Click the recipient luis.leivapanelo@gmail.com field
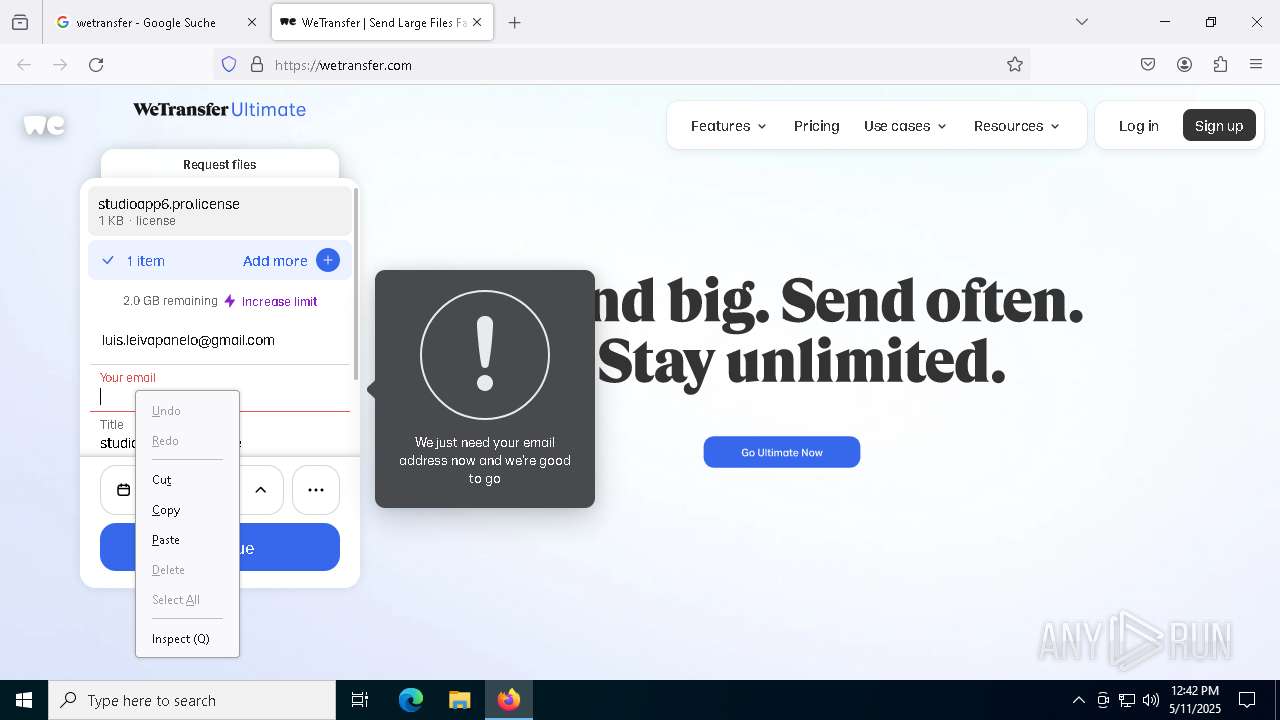1280x720 pixels. coord(220,340)
